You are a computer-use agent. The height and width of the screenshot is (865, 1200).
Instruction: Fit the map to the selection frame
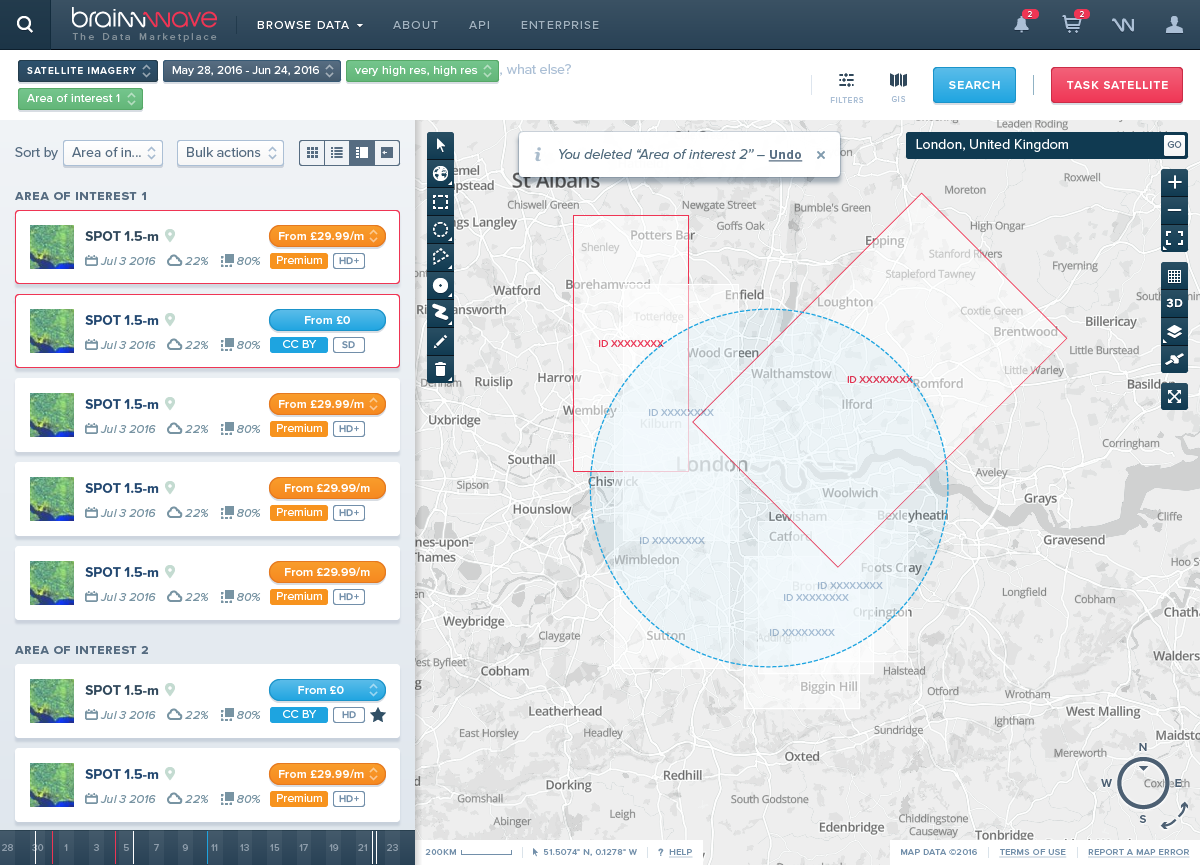point(1174,239)
